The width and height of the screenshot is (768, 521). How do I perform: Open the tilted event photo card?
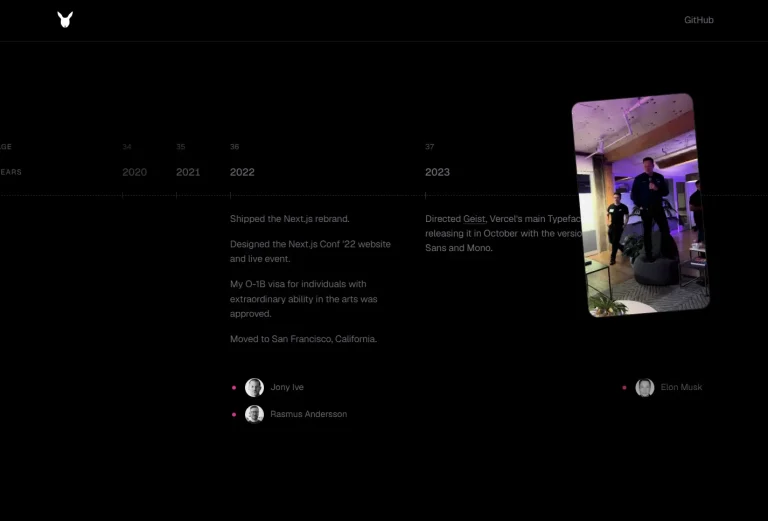tap(641, 205)
